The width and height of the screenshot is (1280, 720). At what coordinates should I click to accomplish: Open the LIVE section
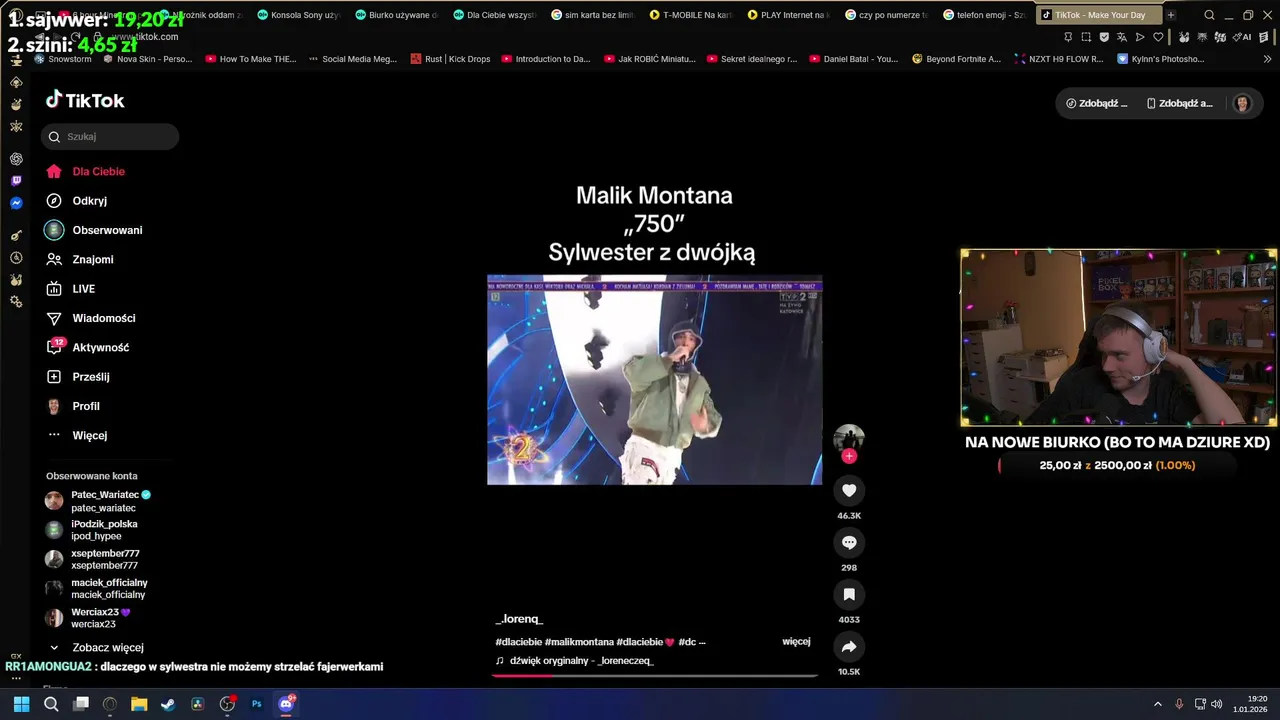[71, 289]
